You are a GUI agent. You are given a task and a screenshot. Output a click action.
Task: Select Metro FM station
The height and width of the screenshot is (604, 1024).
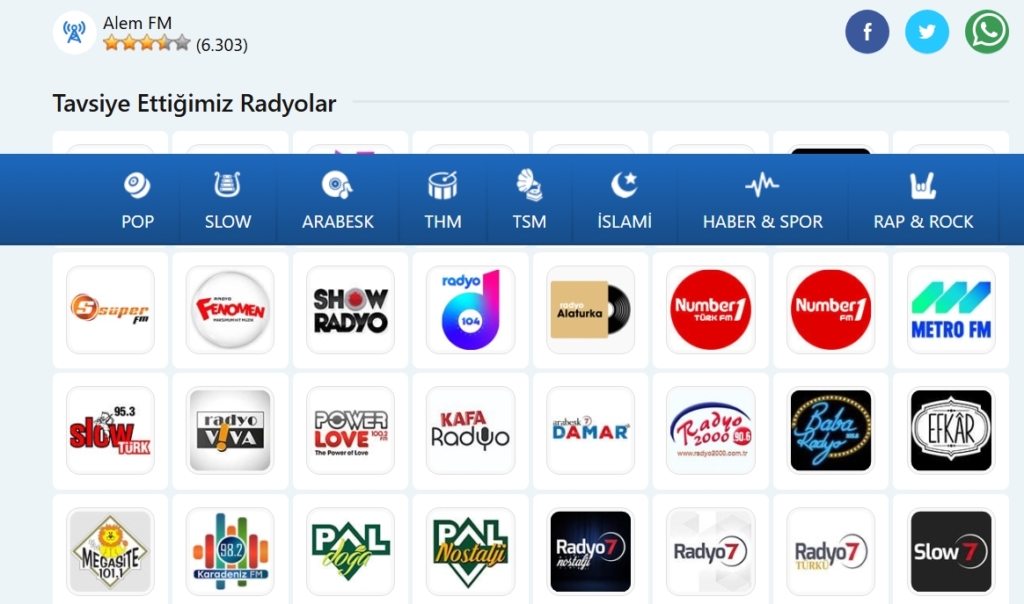951,310
